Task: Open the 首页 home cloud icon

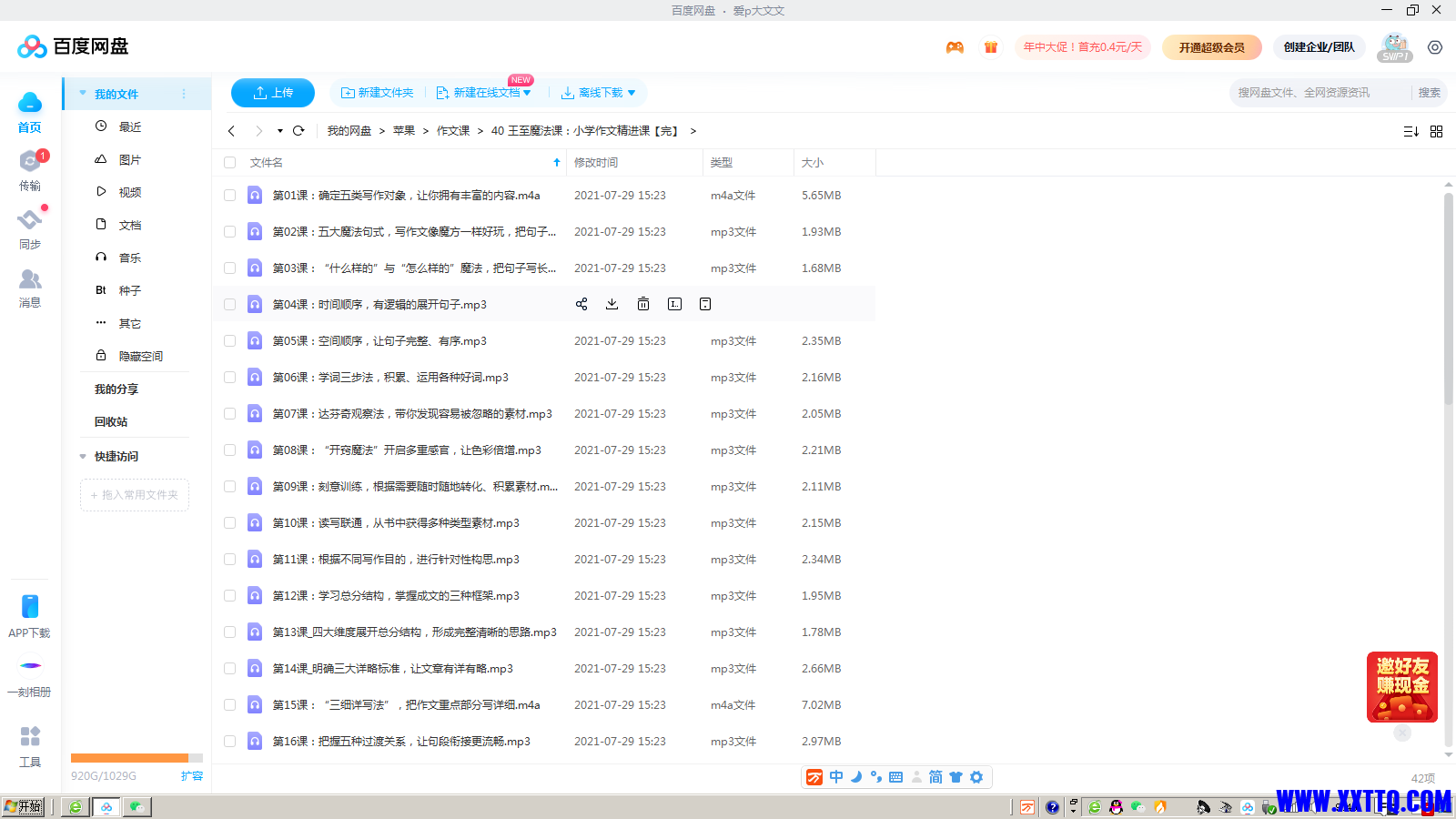Action: (30, 102)
